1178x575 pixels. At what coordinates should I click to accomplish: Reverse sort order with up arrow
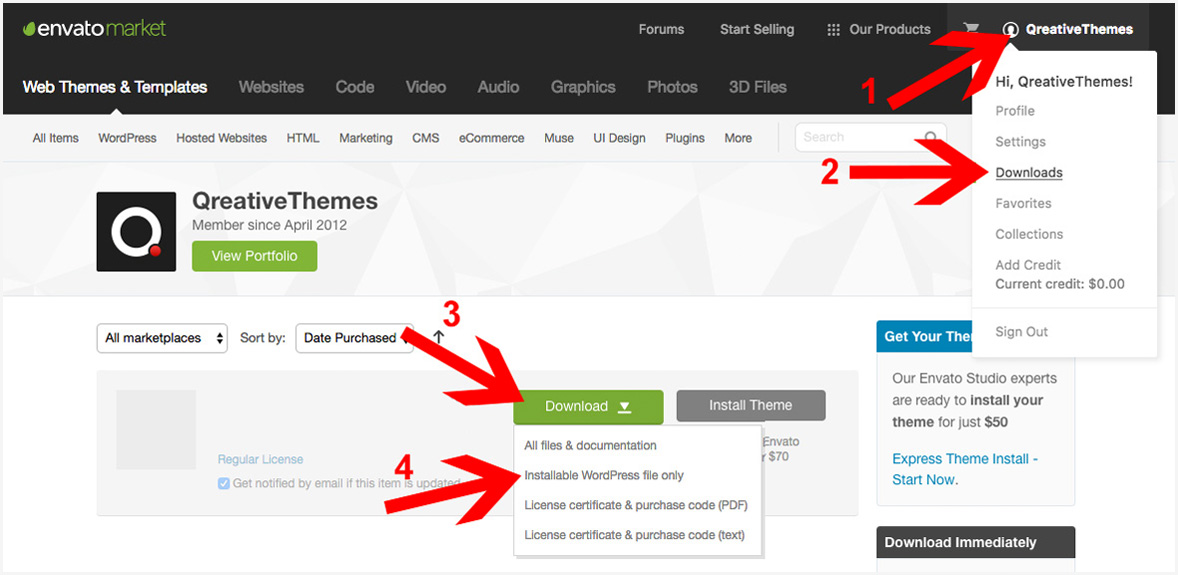[x=439, y=337]
